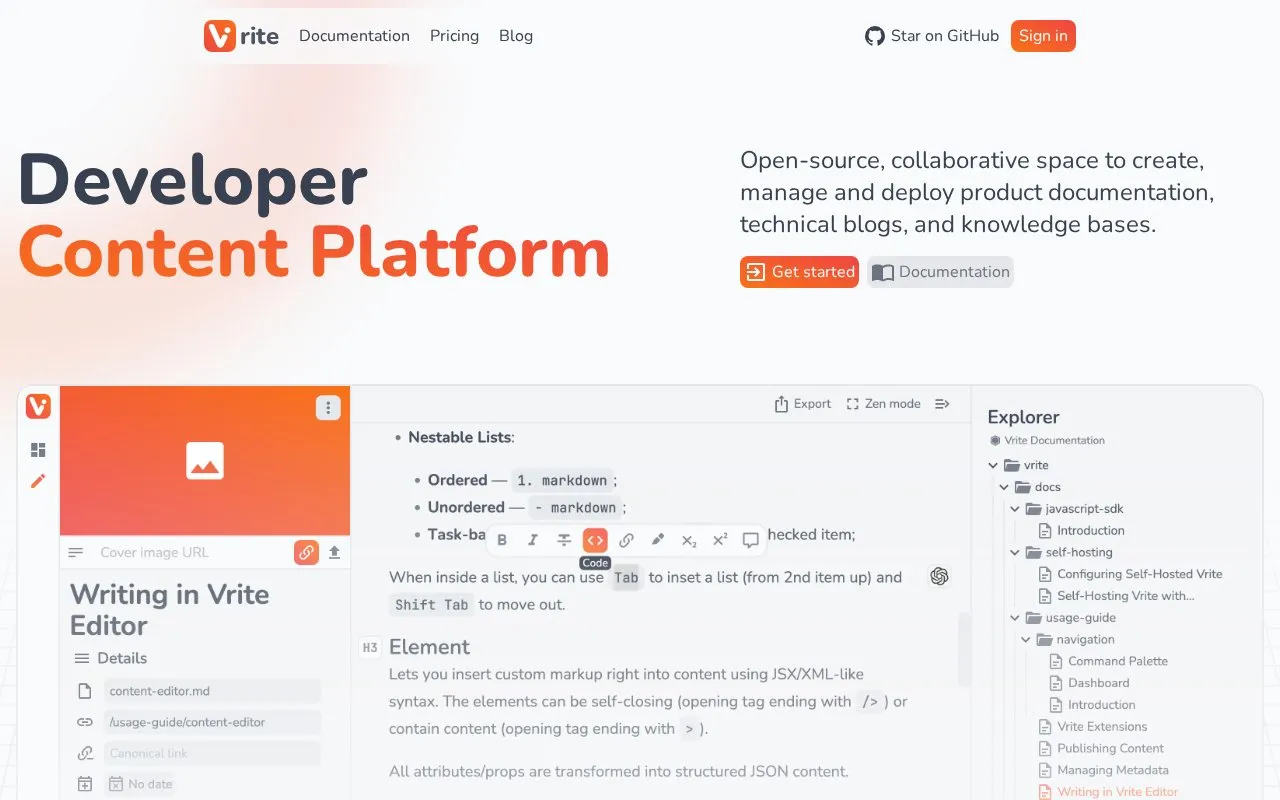The width and height of the screenshot is (1280, 800).
Task: Enable Zen mode
Action: click(883, 404)
